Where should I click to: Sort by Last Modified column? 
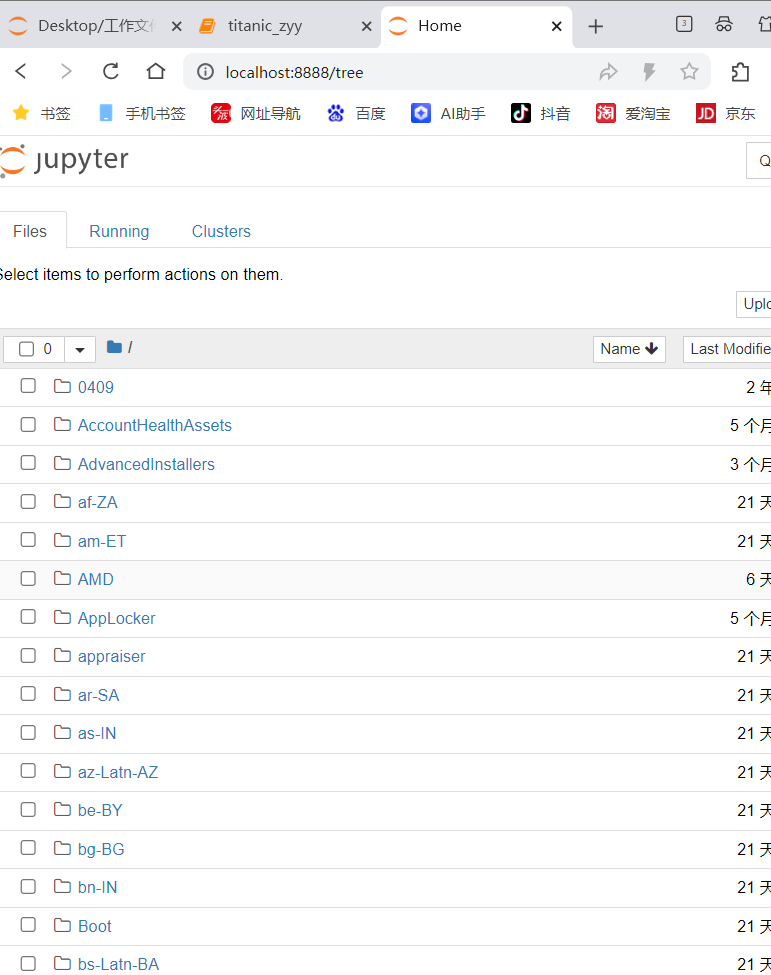point(729,349)
